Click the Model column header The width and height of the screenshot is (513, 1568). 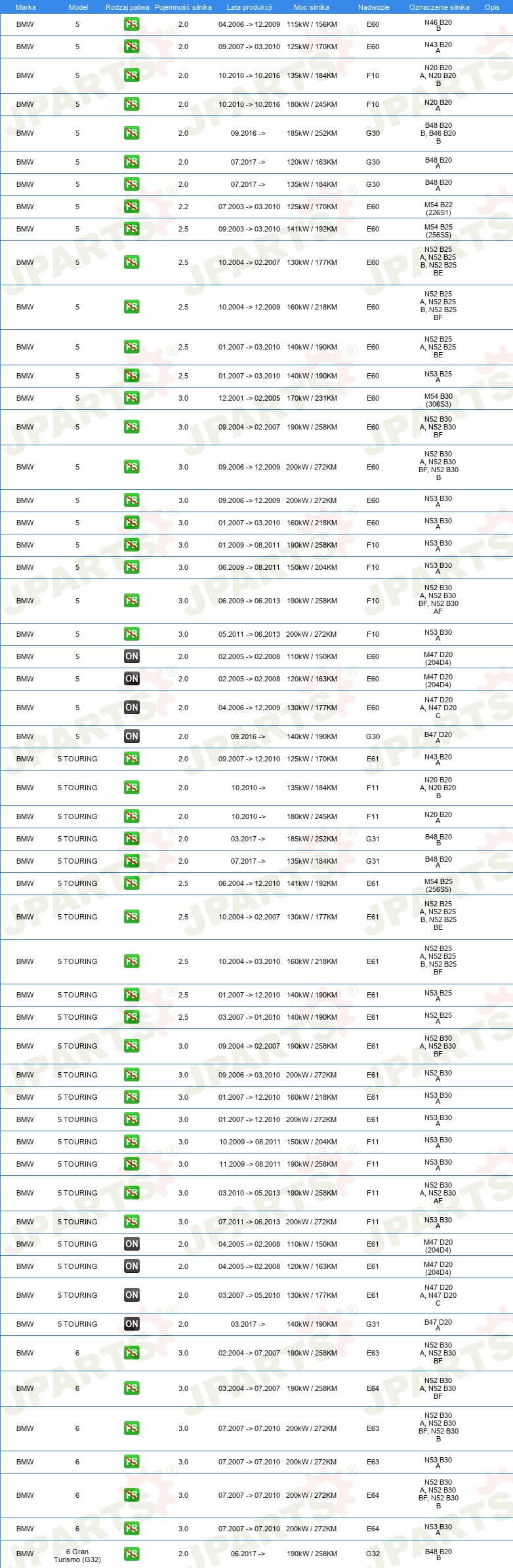coord(78,7)
